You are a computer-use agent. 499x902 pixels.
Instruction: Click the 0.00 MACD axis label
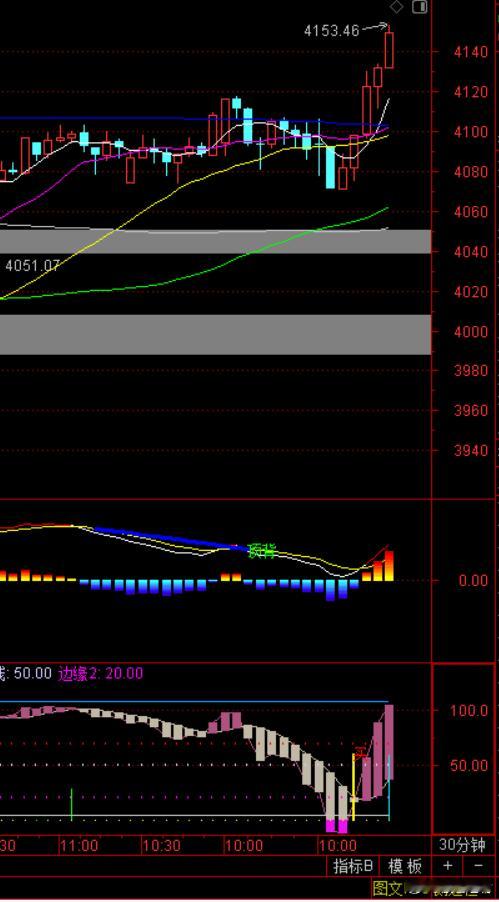[x=473, y=580]
